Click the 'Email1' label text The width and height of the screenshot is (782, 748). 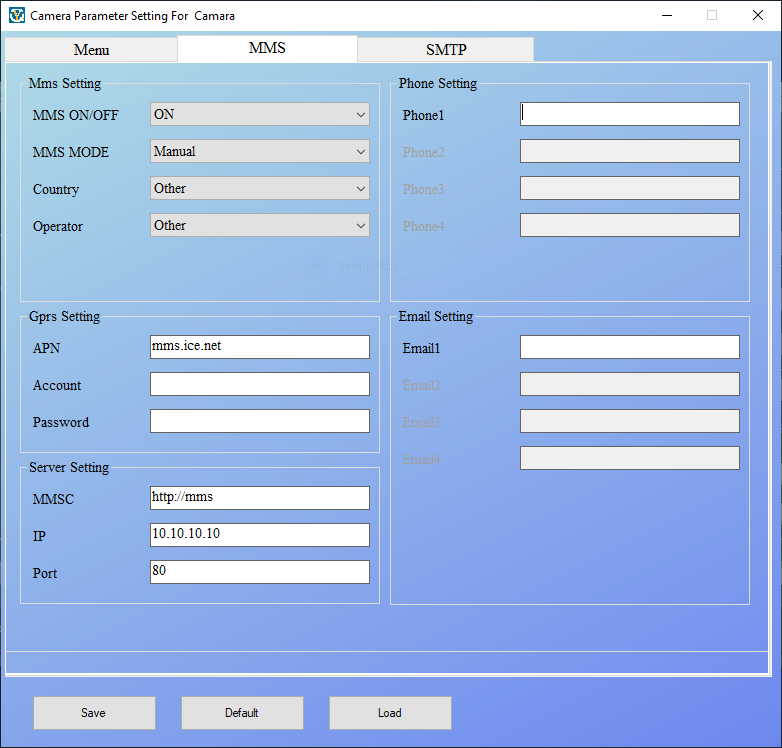[x=421, y=348]
